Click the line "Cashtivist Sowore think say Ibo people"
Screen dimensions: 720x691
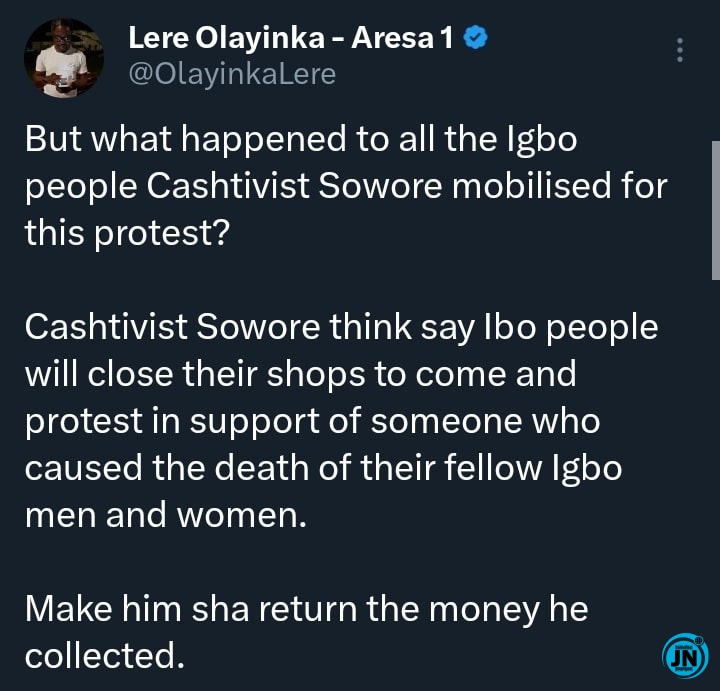(341, 328)
